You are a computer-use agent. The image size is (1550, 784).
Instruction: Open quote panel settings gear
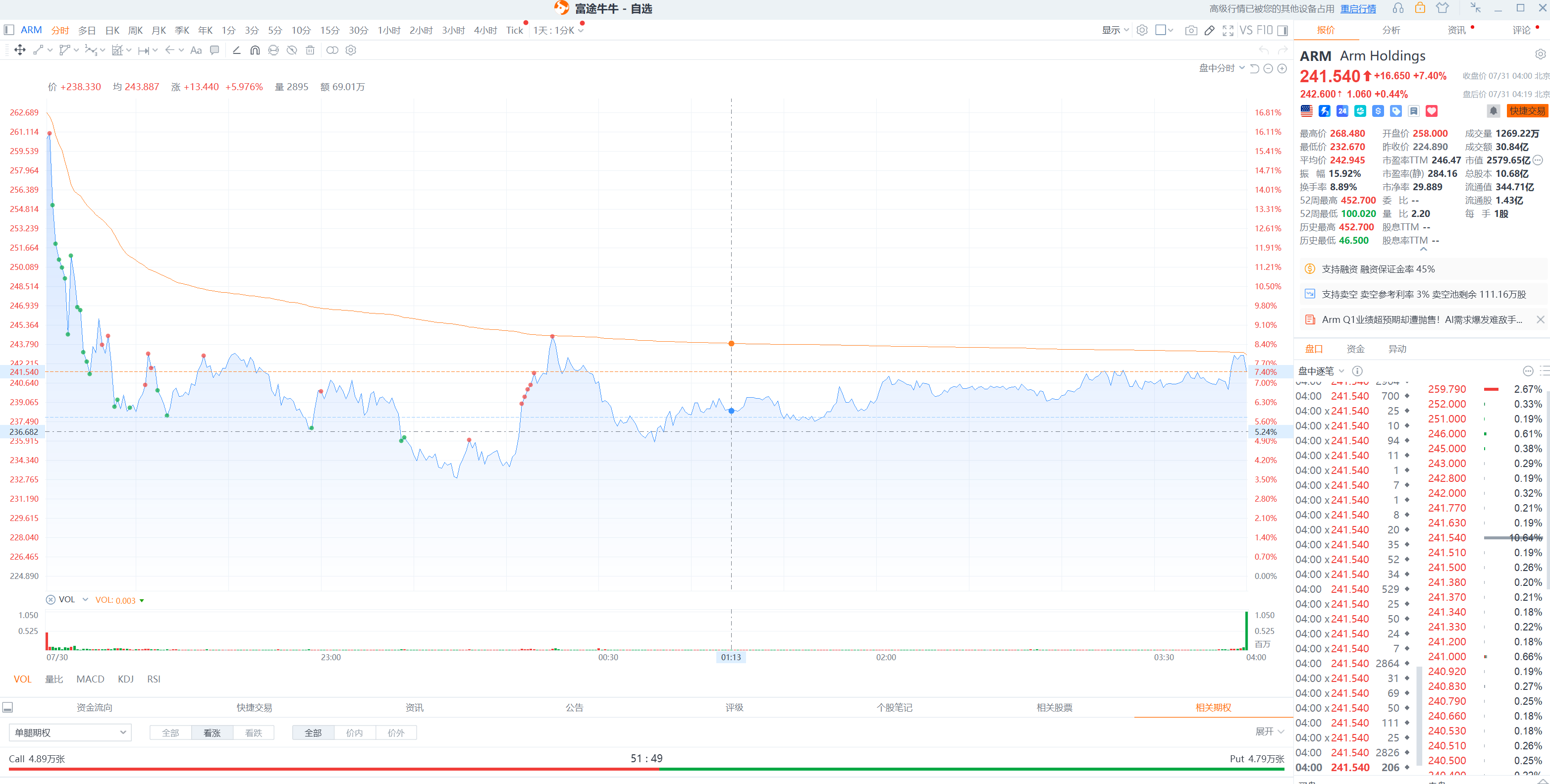click(1540, 54)
